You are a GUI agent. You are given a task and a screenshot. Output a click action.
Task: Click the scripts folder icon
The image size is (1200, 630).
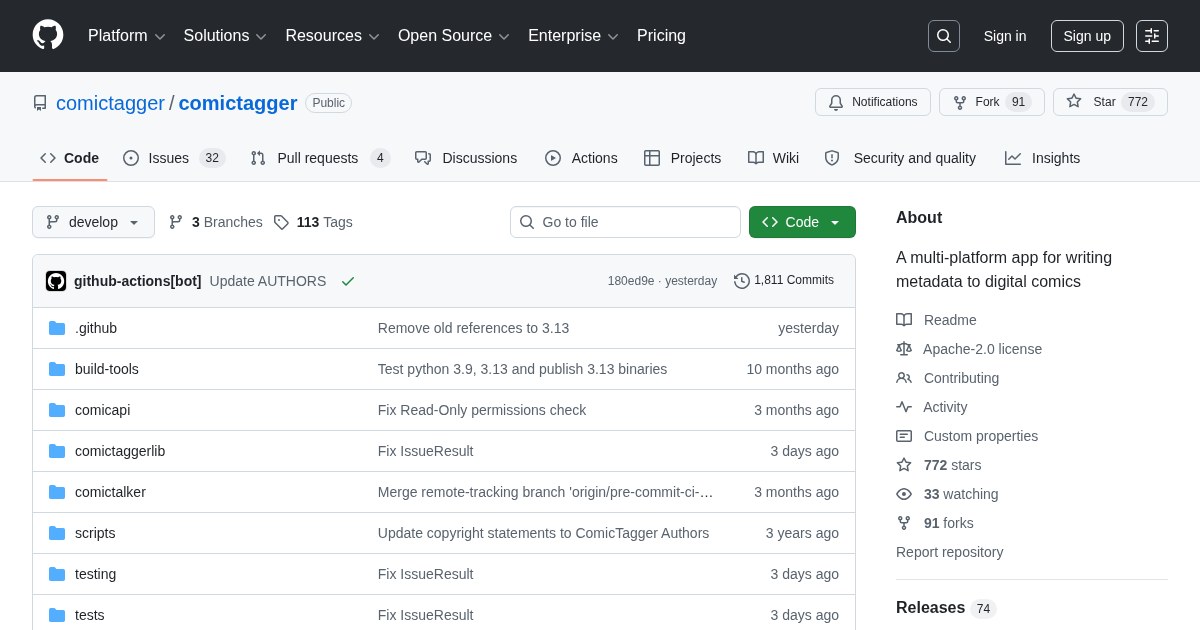[x=57, y=533]
